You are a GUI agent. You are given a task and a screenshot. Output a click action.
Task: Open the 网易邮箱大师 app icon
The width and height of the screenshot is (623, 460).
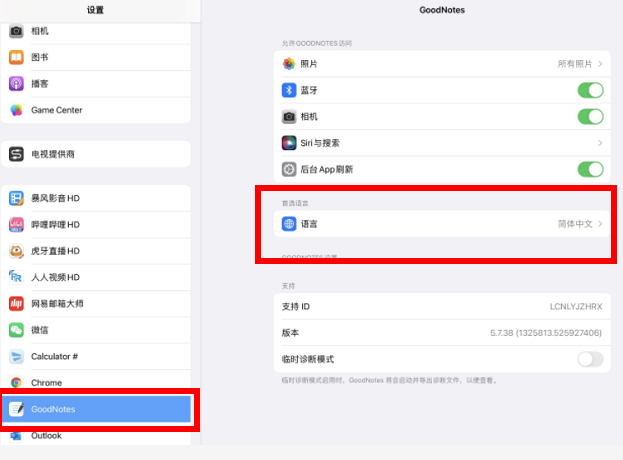coord(16,303)
